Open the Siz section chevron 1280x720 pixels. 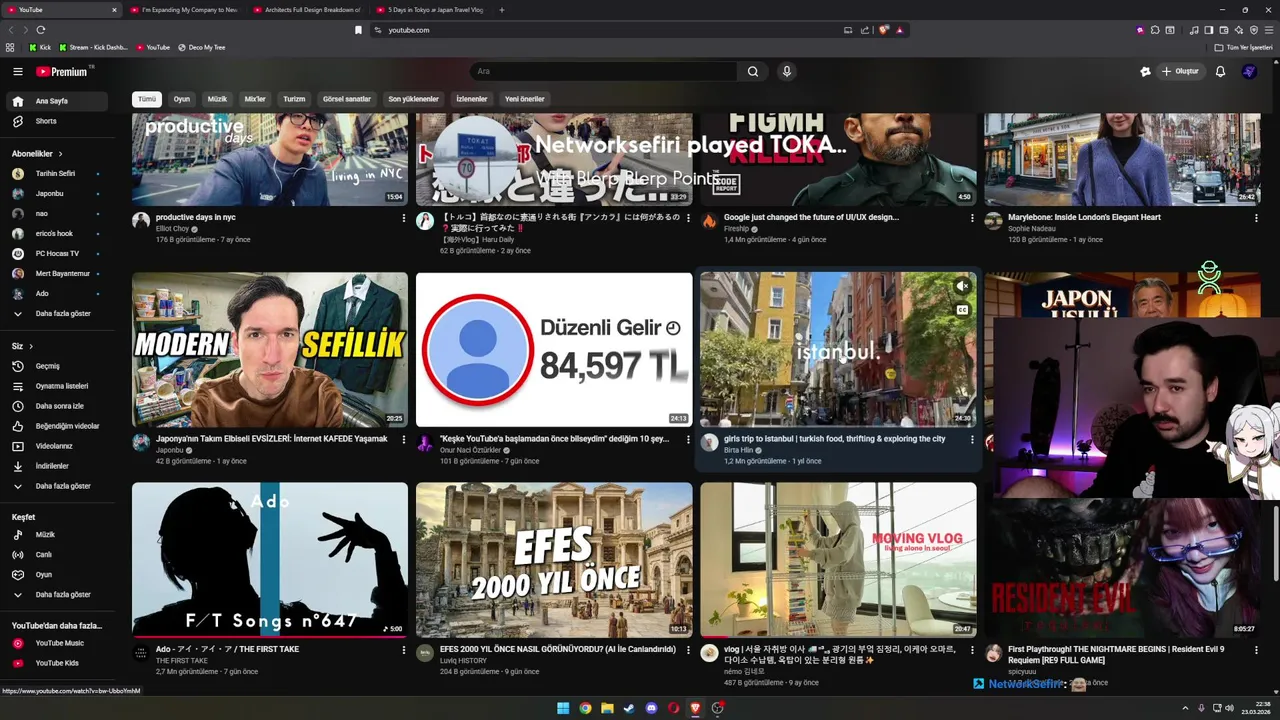pyautogui.click(x=30, y=346)
